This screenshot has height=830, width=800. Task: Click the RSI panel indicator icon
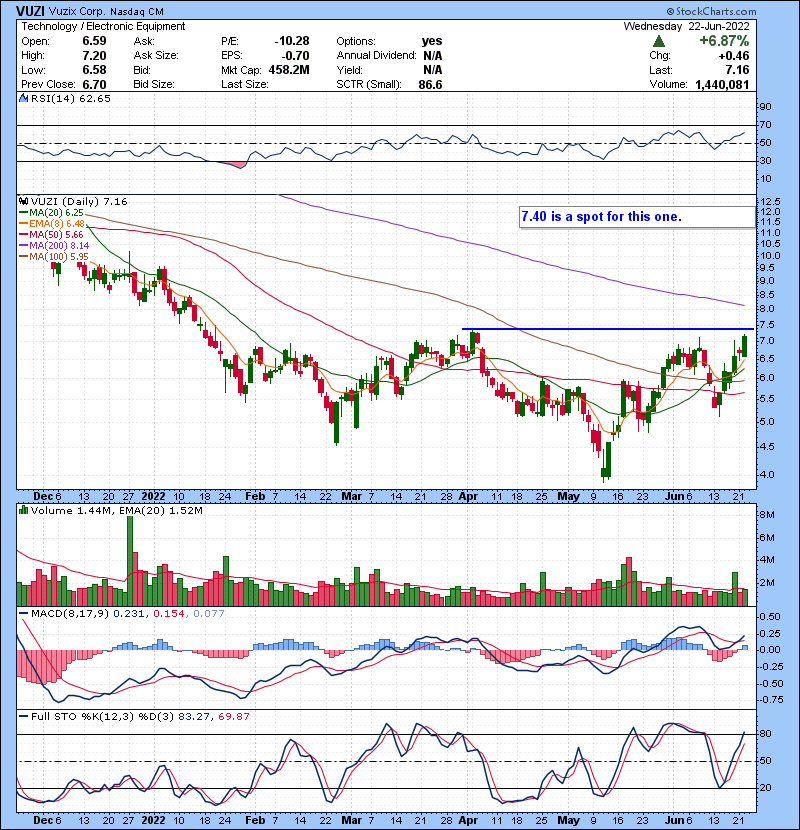tap(24, 98)
